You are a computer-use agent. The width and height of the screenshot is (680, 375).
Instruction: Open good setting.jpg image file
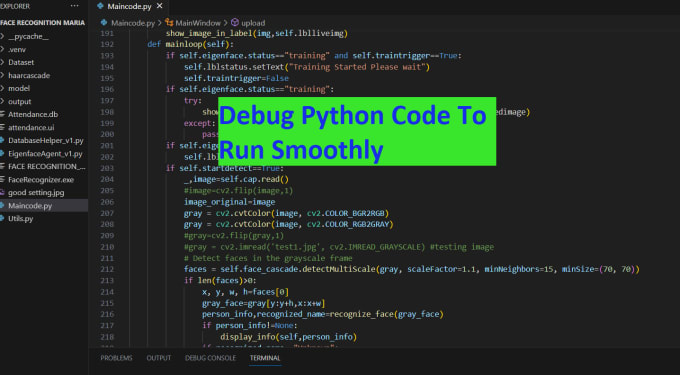[x=36, y=192]
